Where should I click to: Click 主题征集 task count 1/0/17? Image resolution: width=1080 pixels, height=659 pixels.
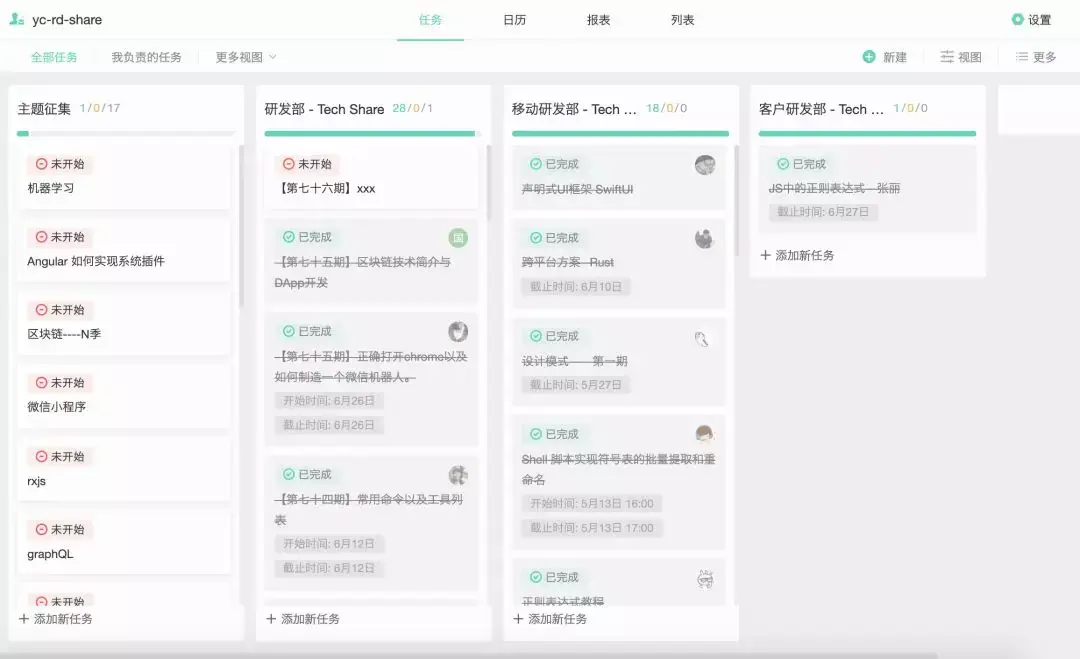100,108
